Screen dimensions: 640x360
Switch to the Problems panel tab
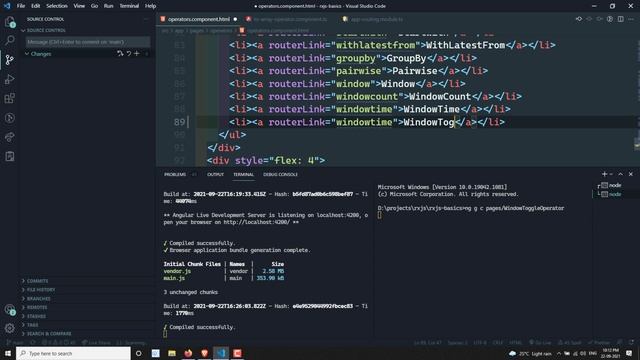[x=175, y=174]
